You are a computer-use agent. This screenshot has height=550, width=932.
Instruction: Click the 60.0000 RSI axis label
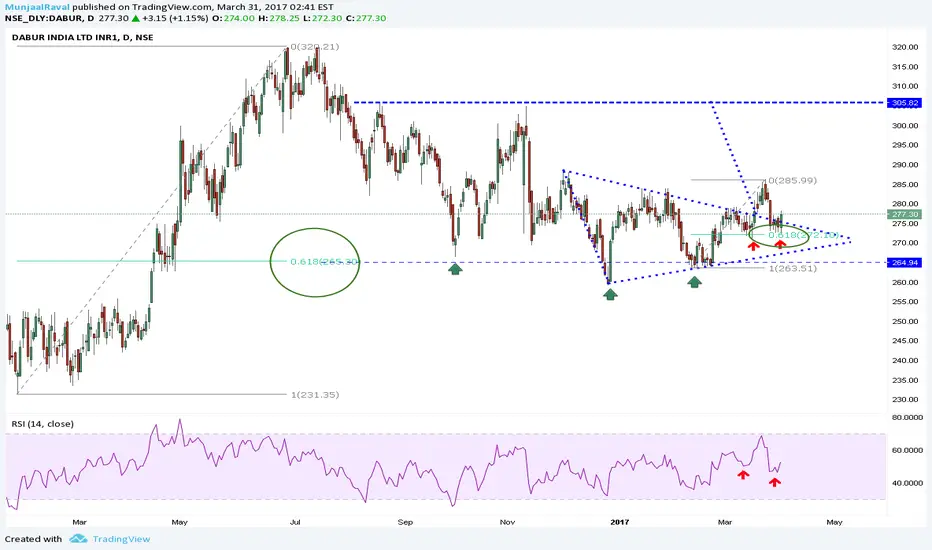coord(906,450)
